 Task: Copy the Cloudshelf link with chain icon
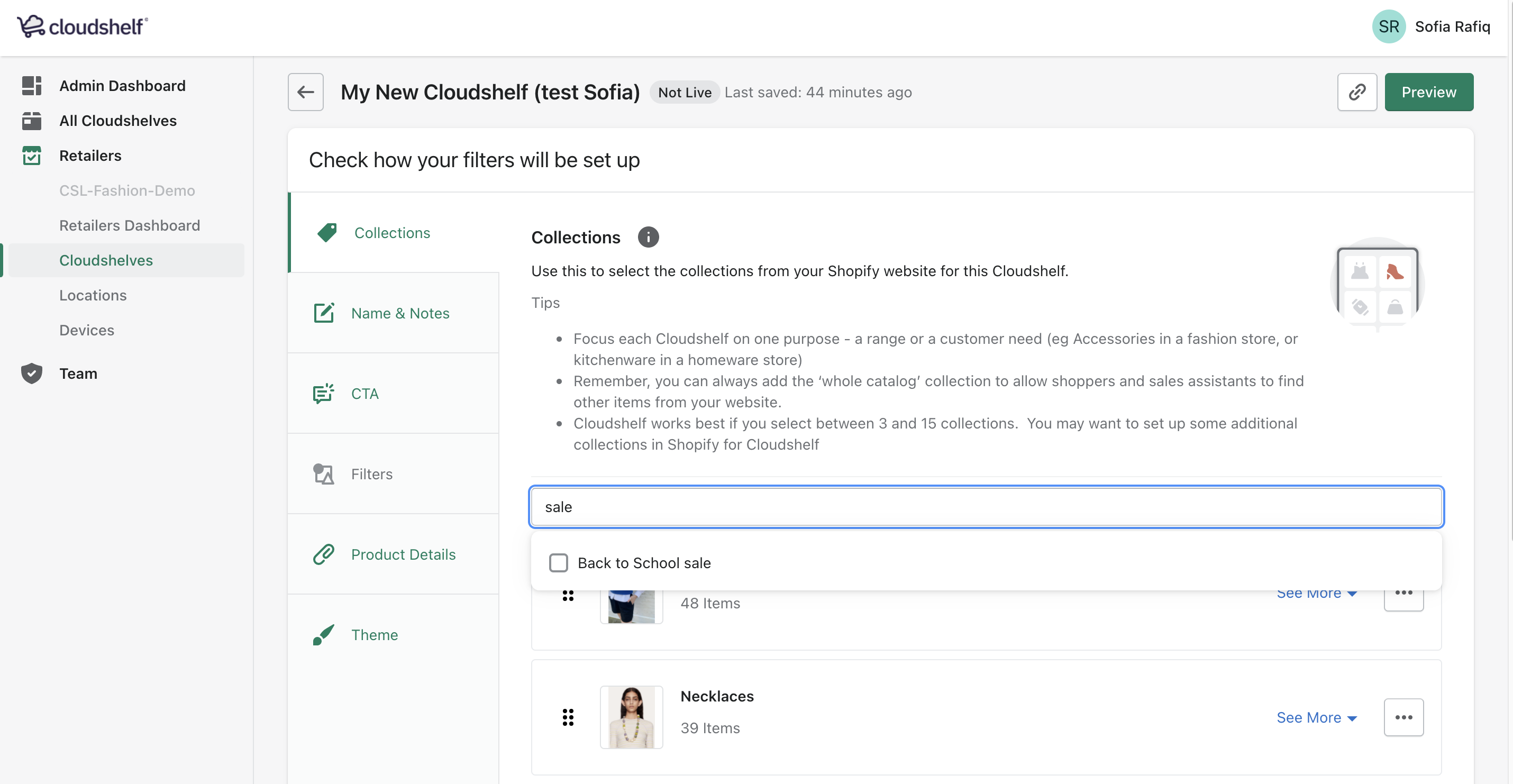pos(1357,92)
